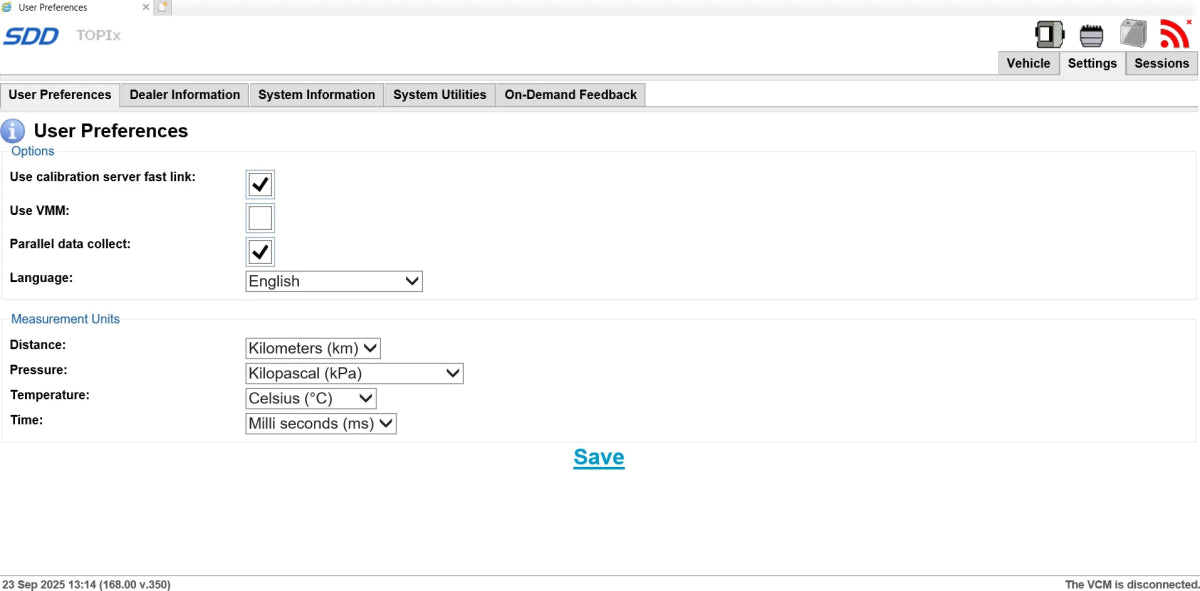
Task: Switch to the Dealer Information tab
Action: click(185, 95)
